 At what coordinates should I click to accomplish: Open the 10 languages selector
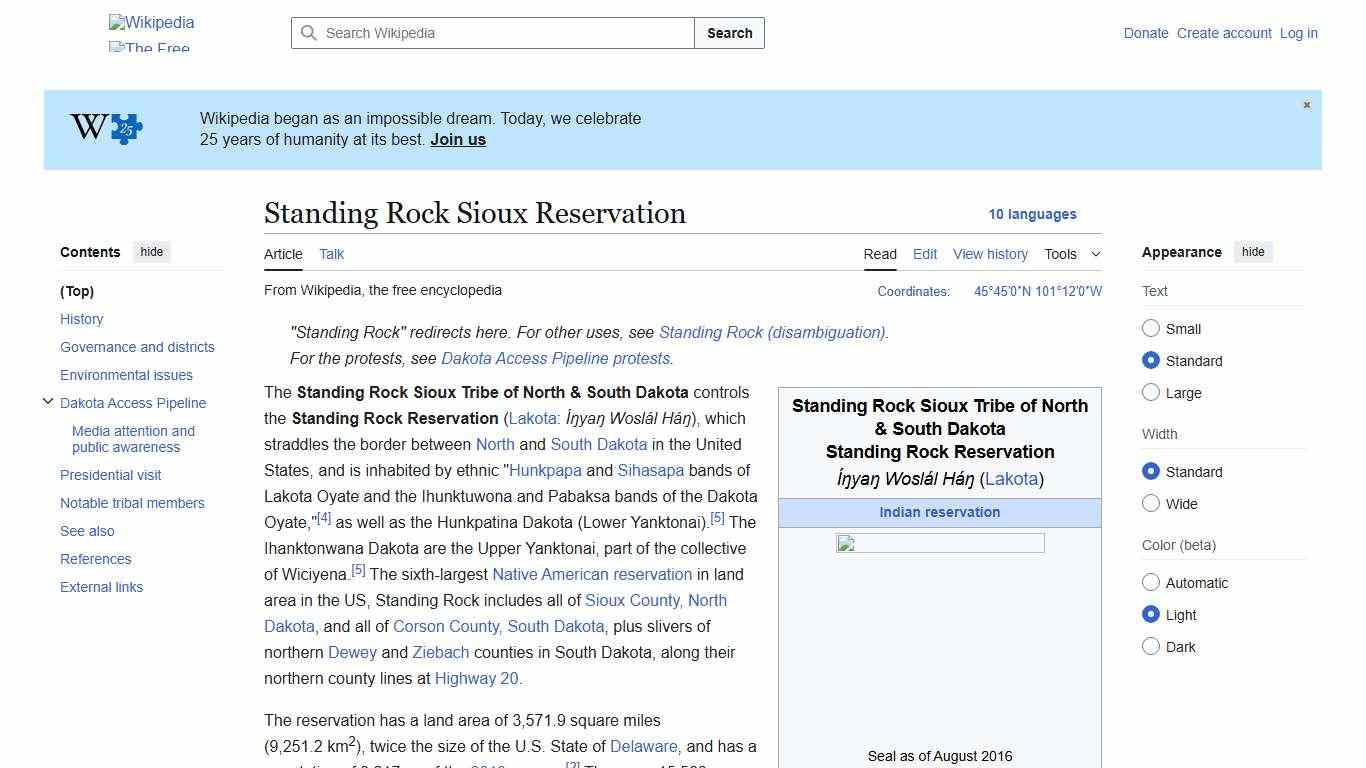point(1033,214)
